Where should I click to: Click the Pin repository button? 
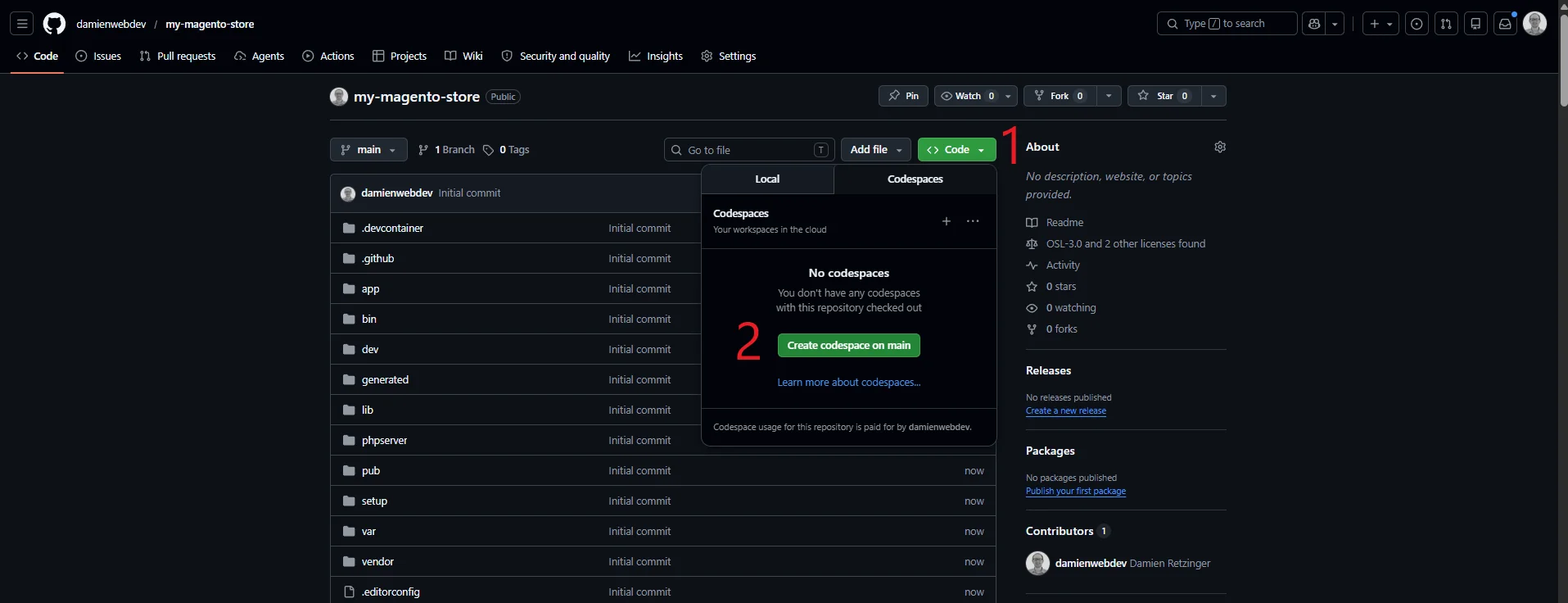pos(903,96)
